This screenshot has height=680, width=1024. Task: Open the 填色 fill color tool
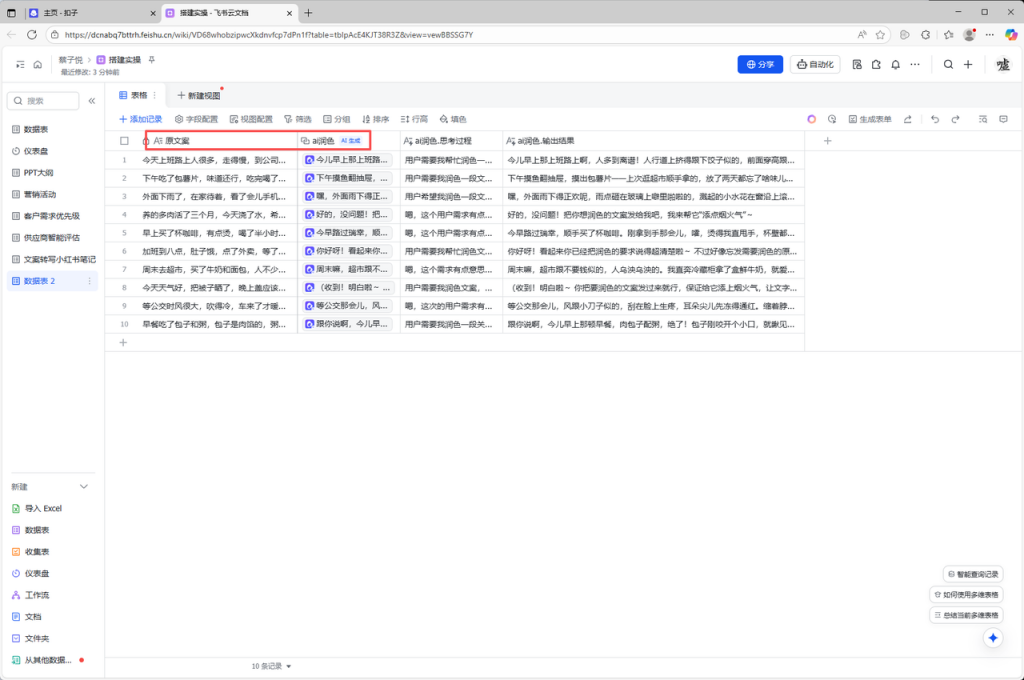coord(453,119)
